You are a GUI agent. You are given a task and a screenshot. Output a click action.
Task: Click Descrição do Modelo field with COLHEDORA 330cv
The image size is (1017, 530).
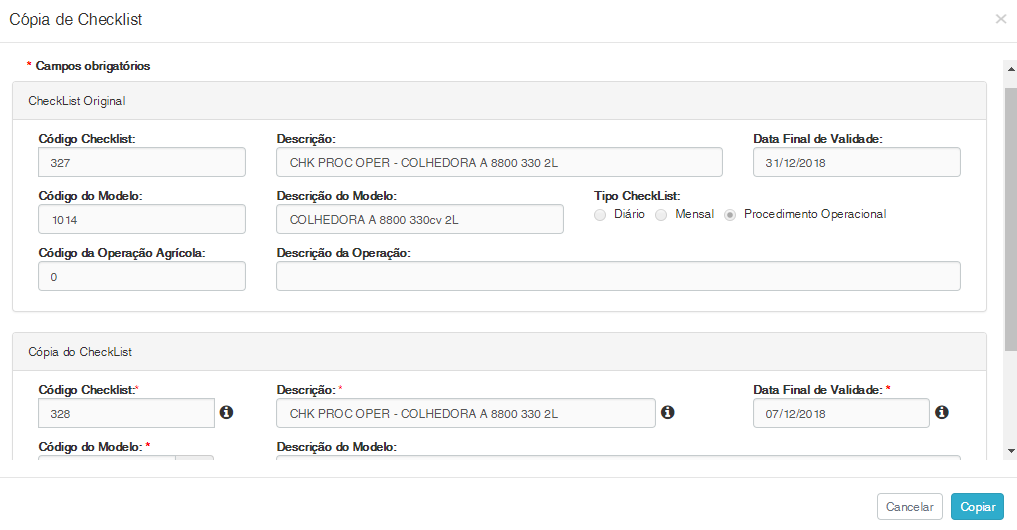(x=419, y=219)
